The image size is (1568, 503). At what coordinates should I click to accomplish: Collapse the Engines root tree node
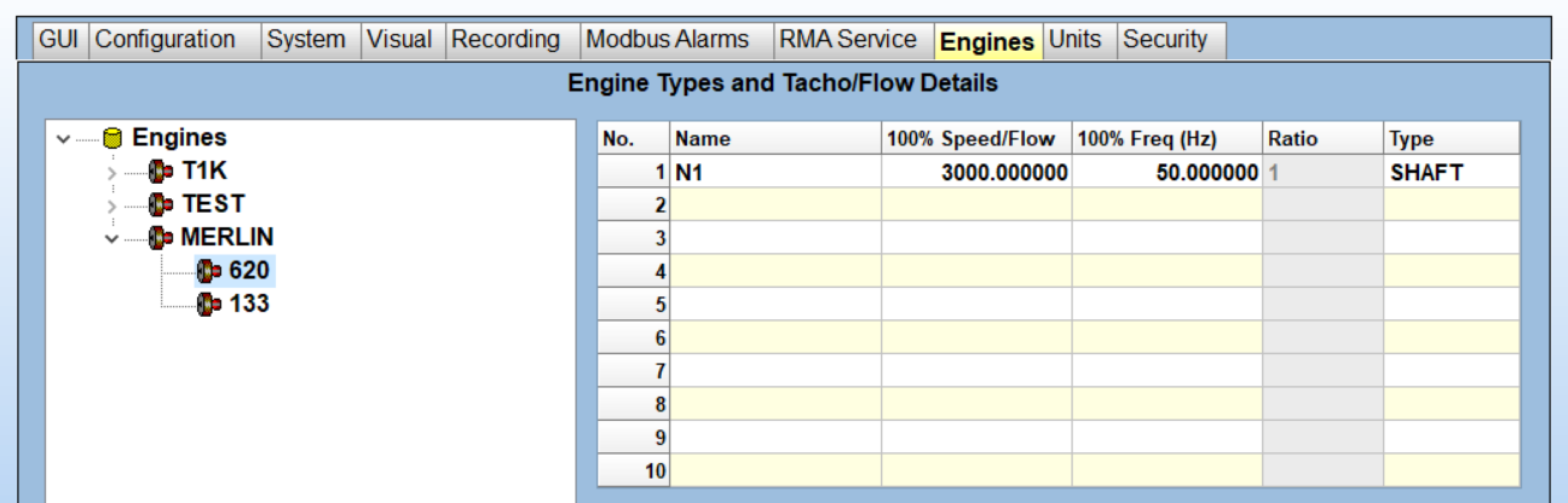[x=64, y=139]
